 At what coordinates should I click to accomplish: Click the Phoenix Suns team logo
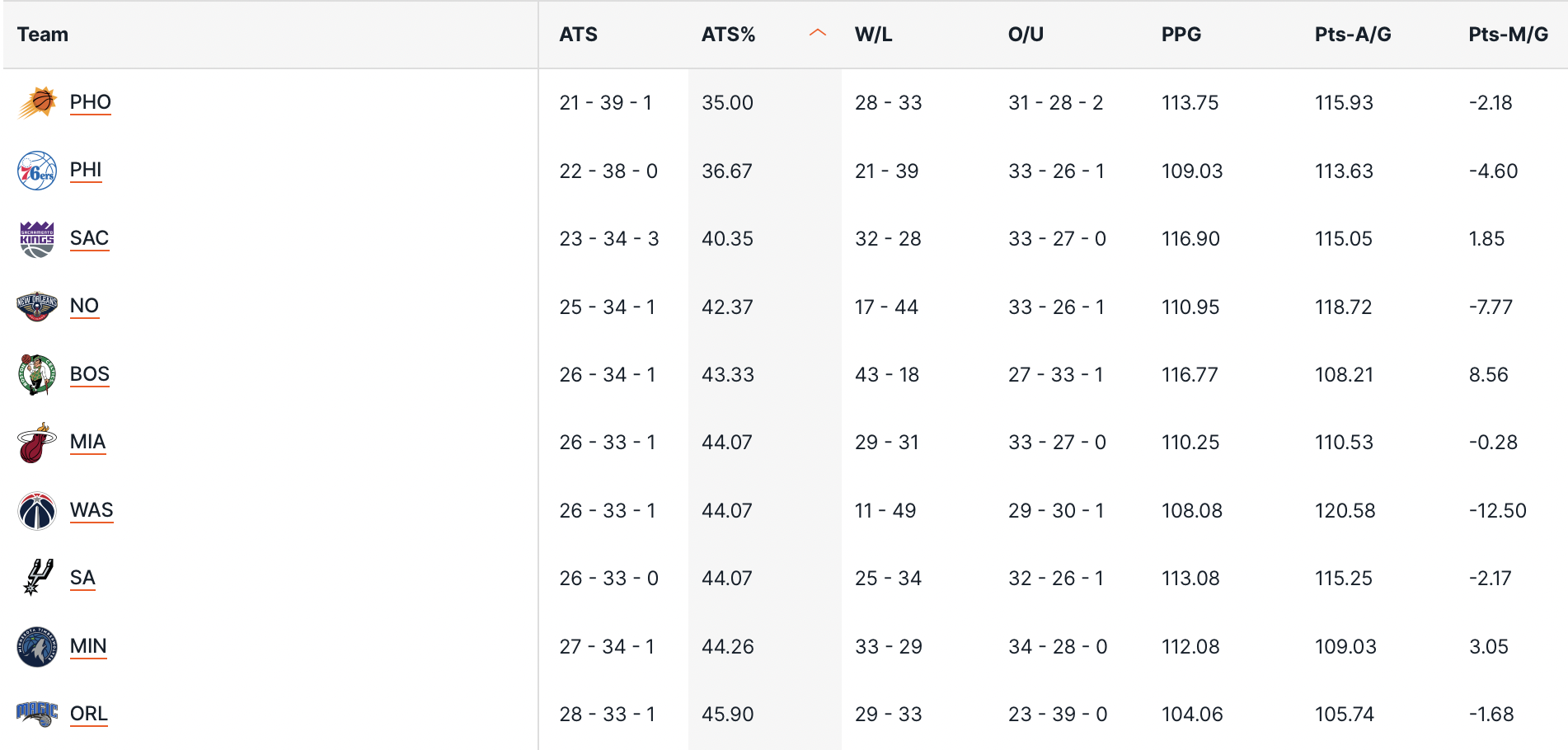tap(37, 103)
